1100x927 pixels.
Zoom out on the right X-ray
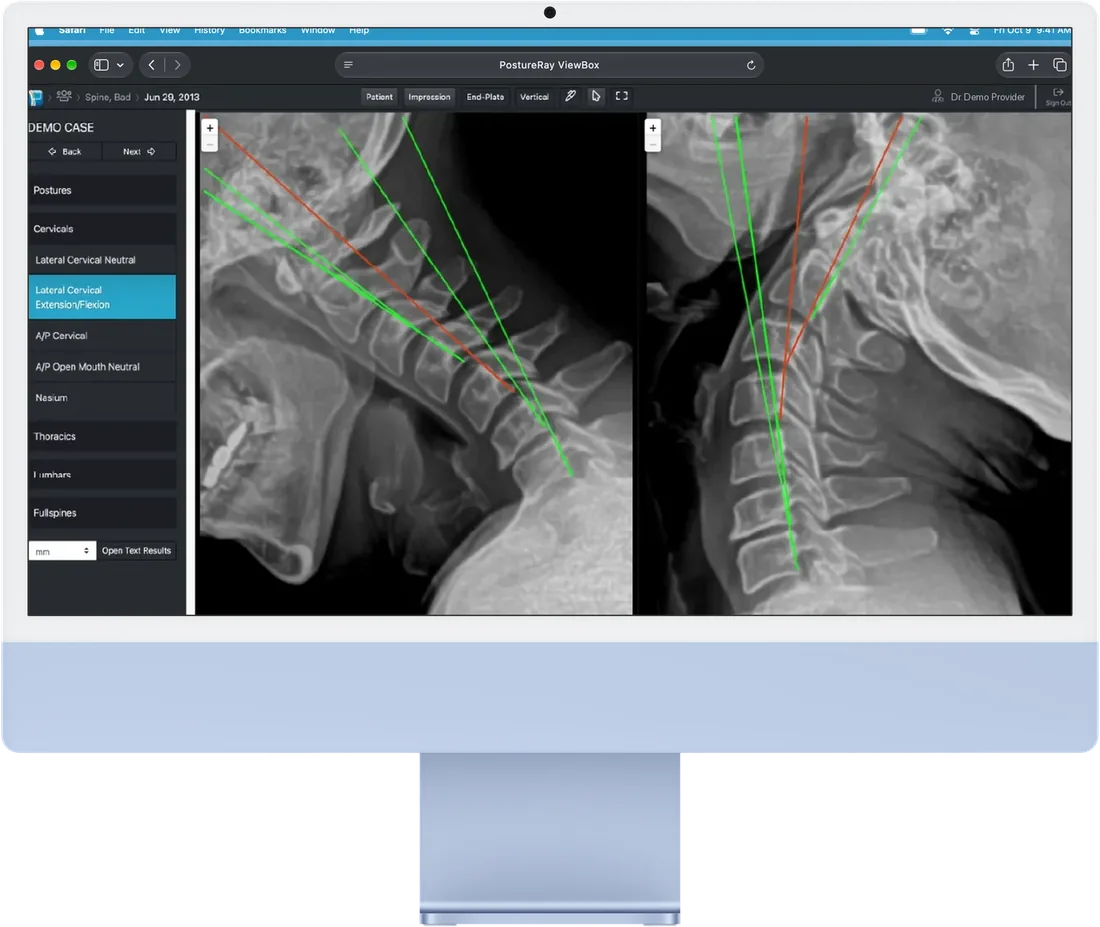(652, 144)
